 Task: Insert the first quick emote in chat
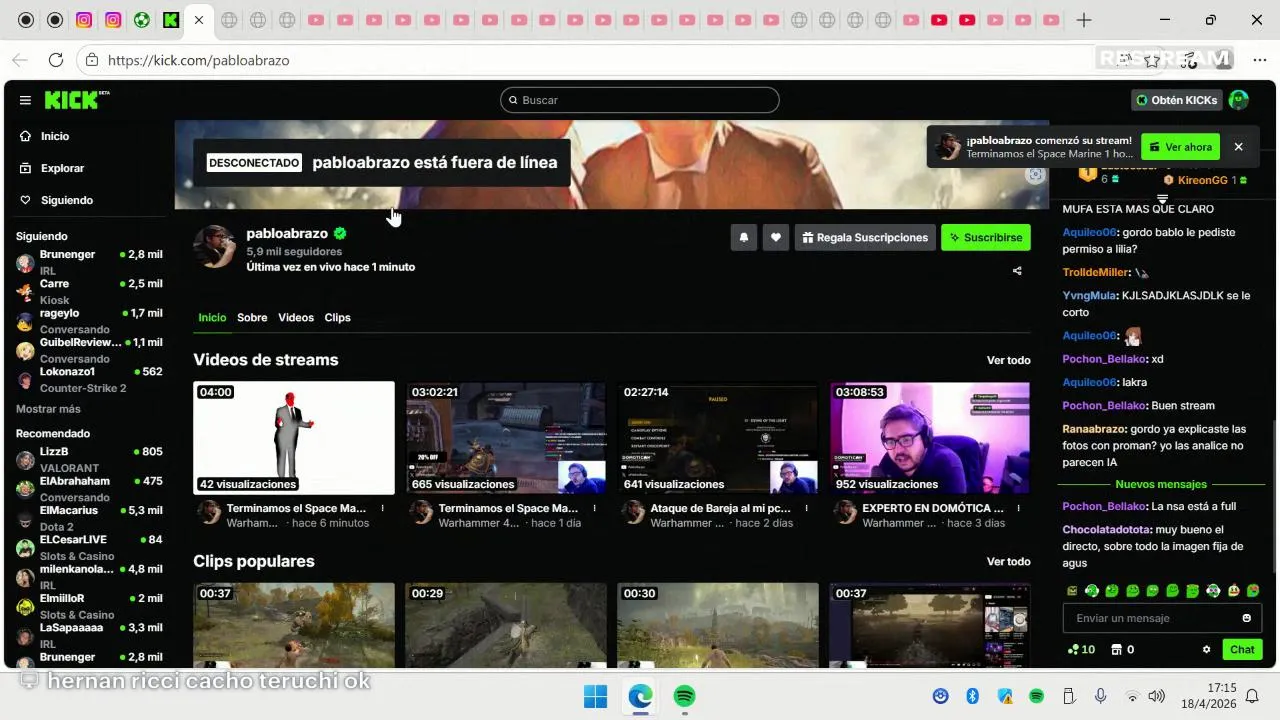pos(1072,591)
